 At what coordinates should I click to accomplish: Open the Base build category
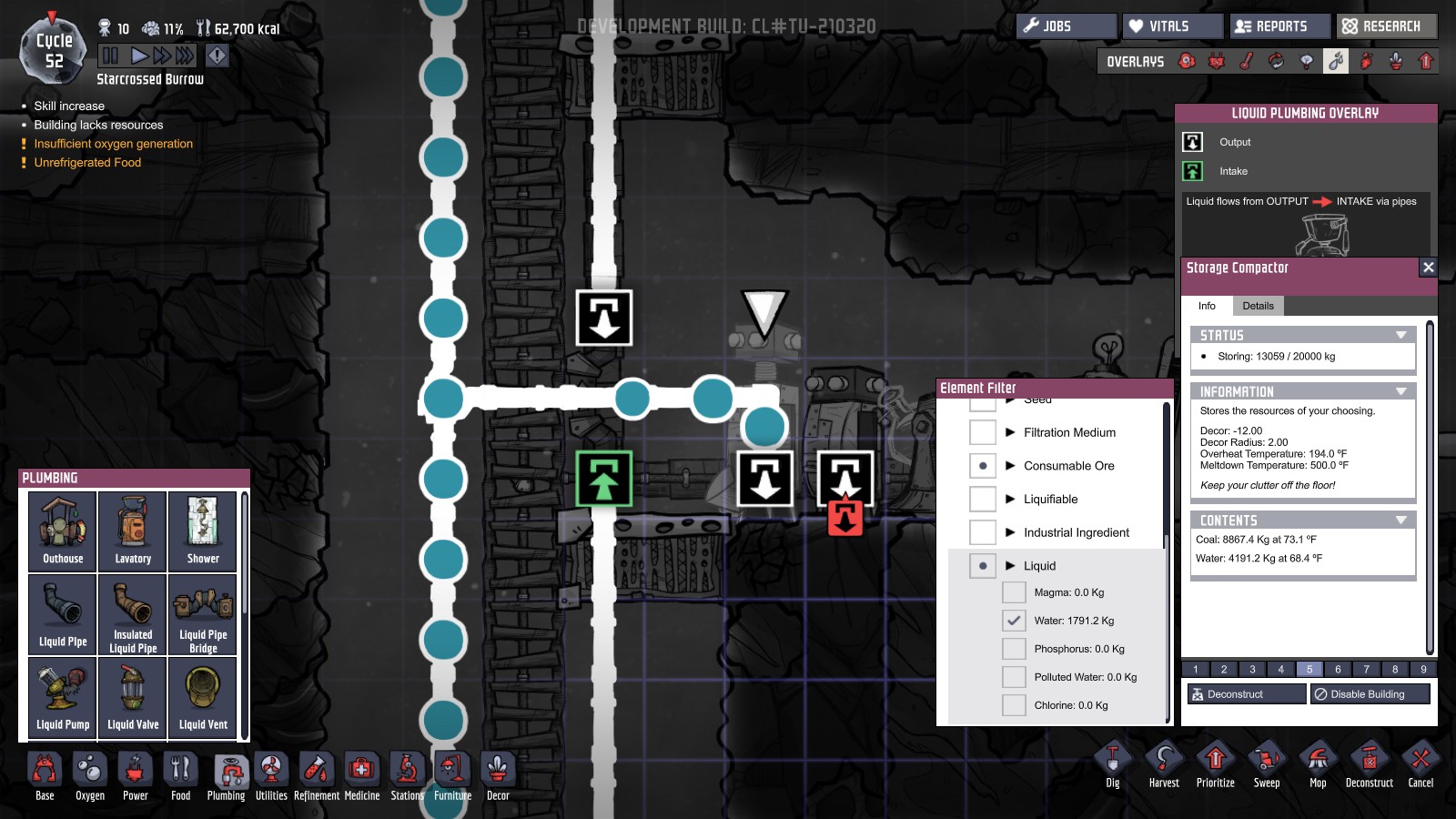pos(45,776)
